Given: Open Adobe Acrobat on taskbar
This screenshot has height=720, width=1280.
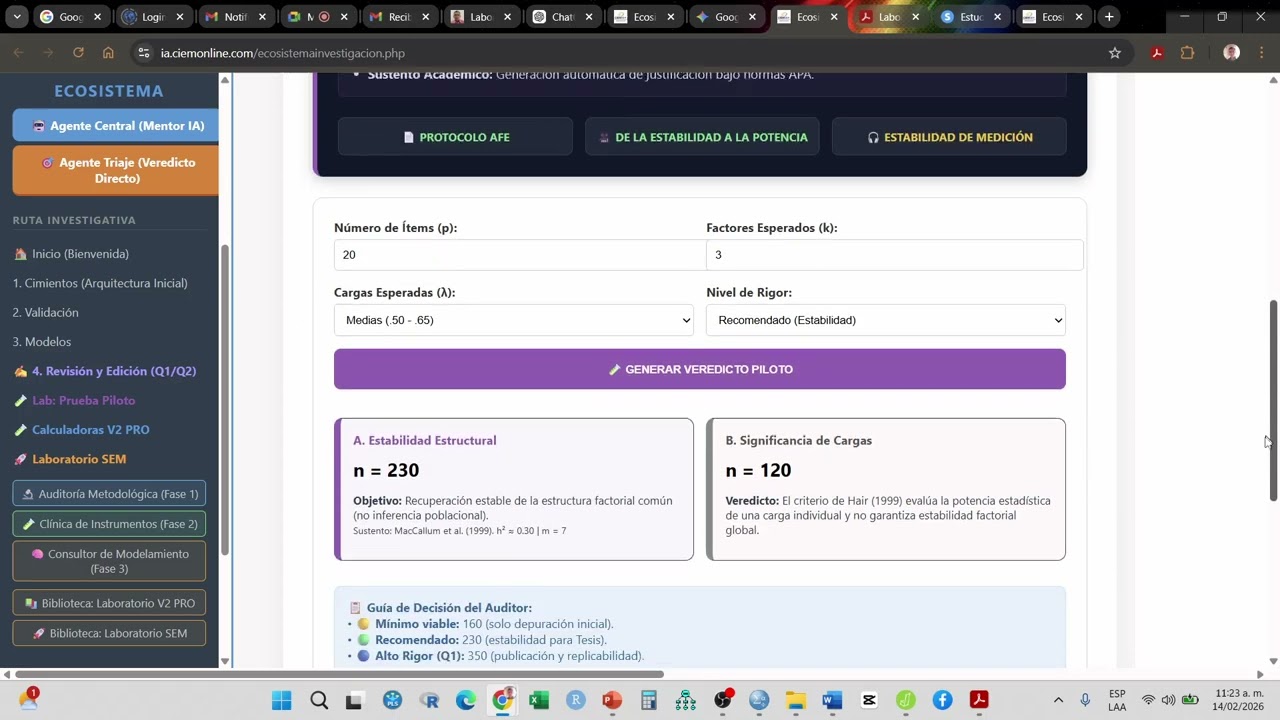Looking at the screenshot, I should 979,700.
